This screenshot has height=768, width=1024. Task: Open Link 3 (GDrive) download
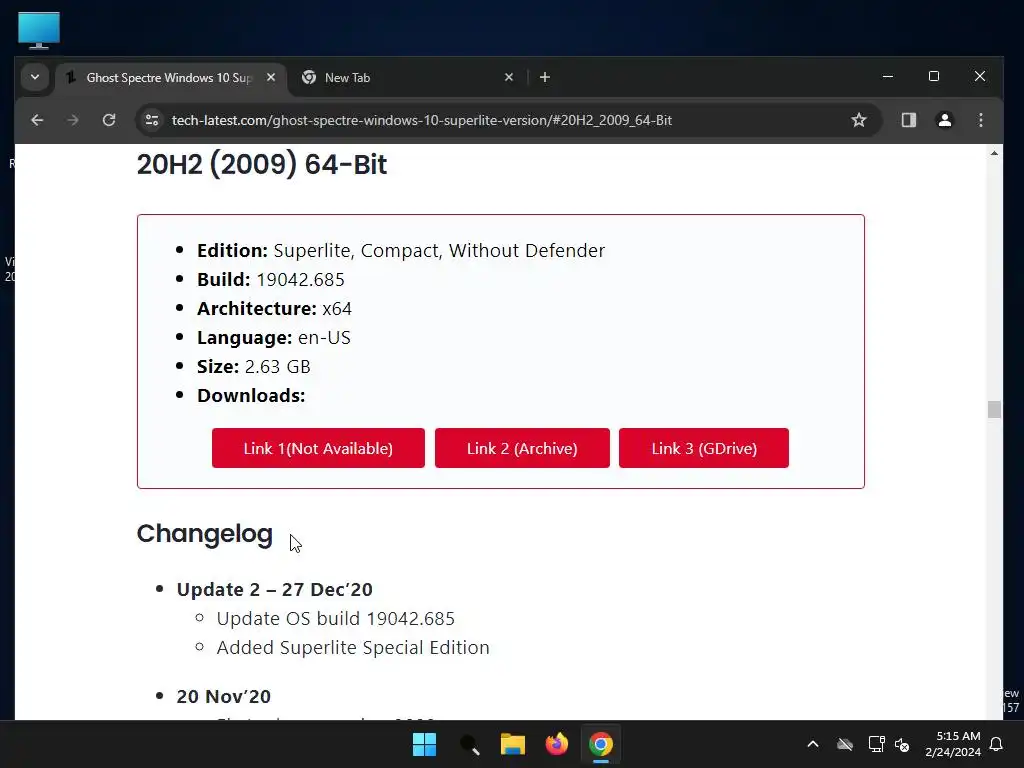pos(703,448)
